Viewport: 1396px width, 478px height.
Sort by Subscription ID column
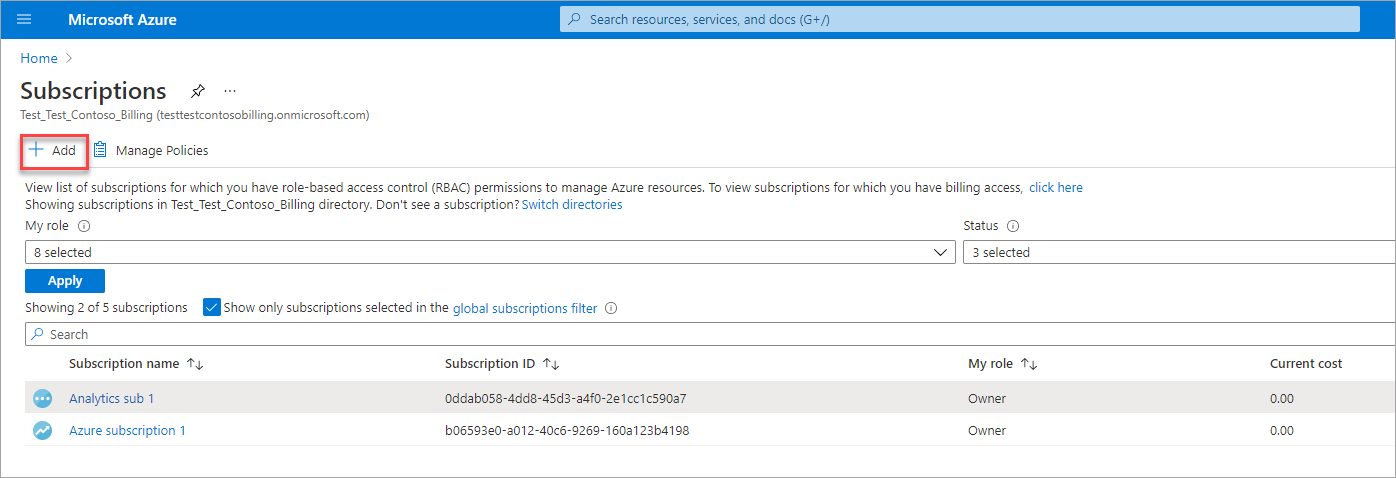pyautogui.click(x=551, y=364)
